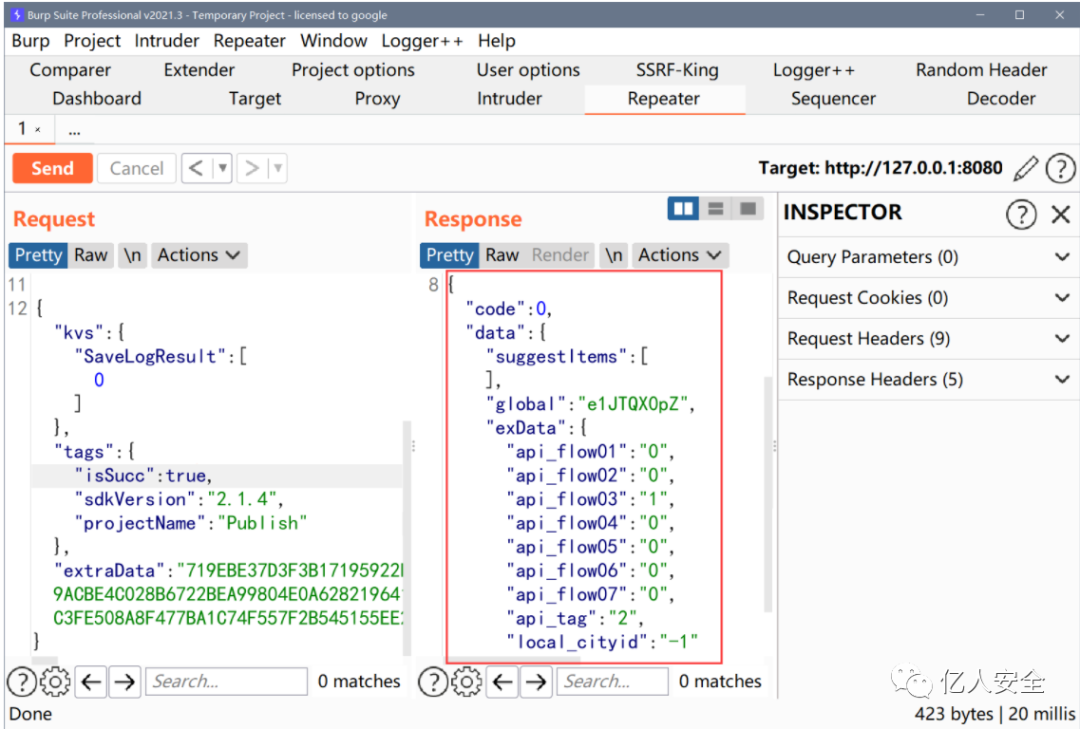Open the Extender tab

pos(199,70)
